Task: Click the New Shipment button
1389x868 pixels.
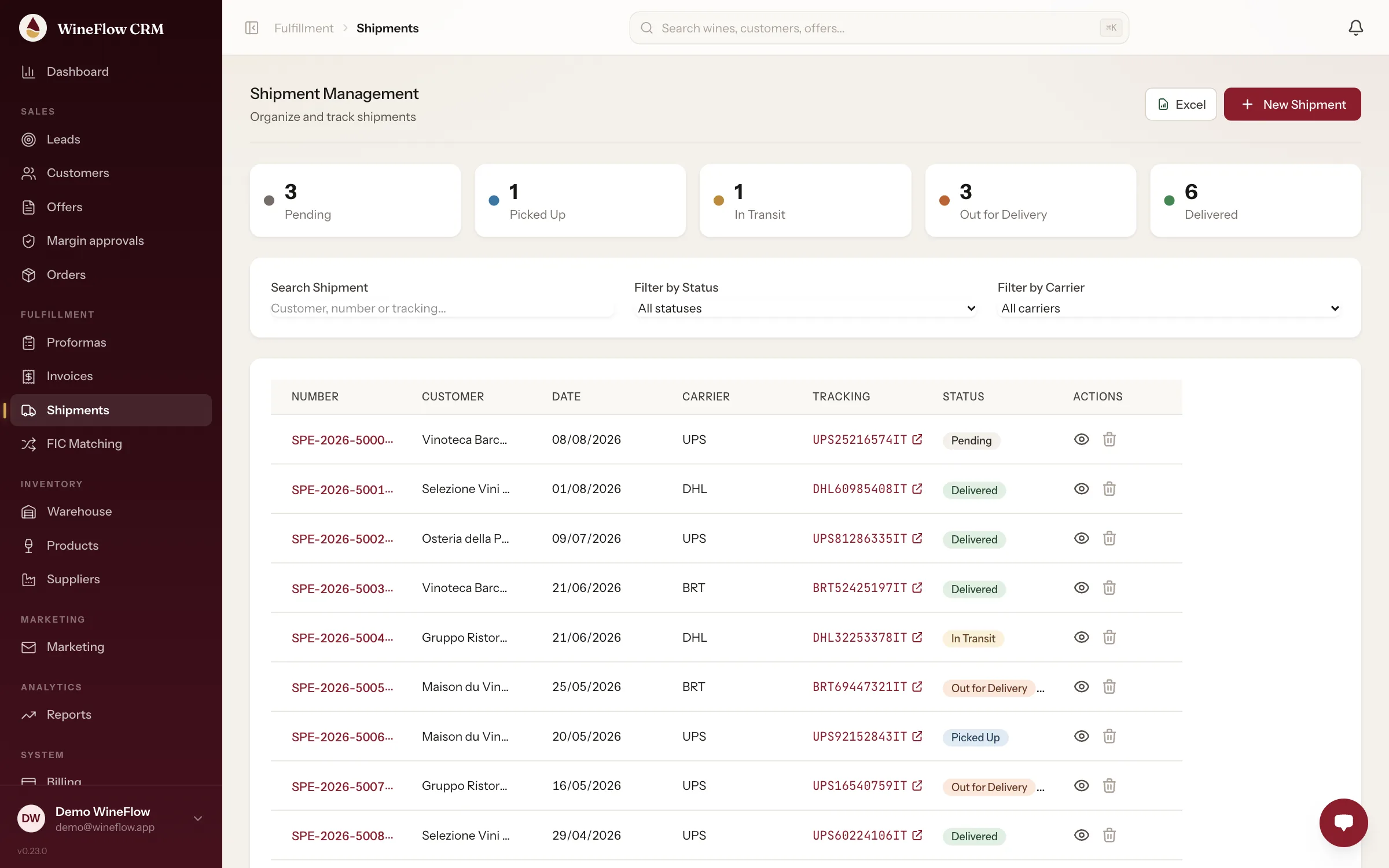Action: point(1292,104)
